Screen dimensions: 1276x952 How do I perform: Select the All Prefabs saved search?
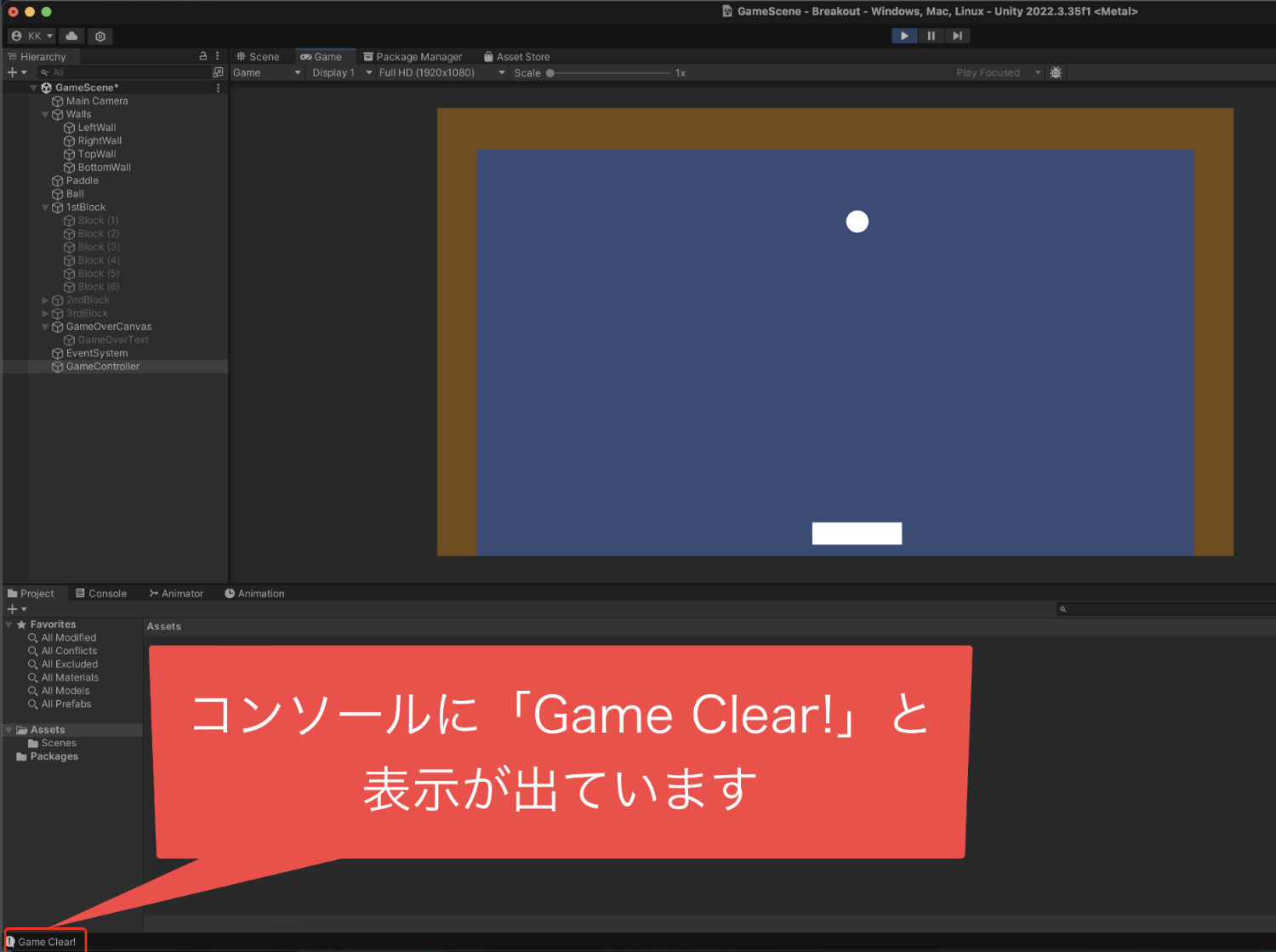(60, 704)
